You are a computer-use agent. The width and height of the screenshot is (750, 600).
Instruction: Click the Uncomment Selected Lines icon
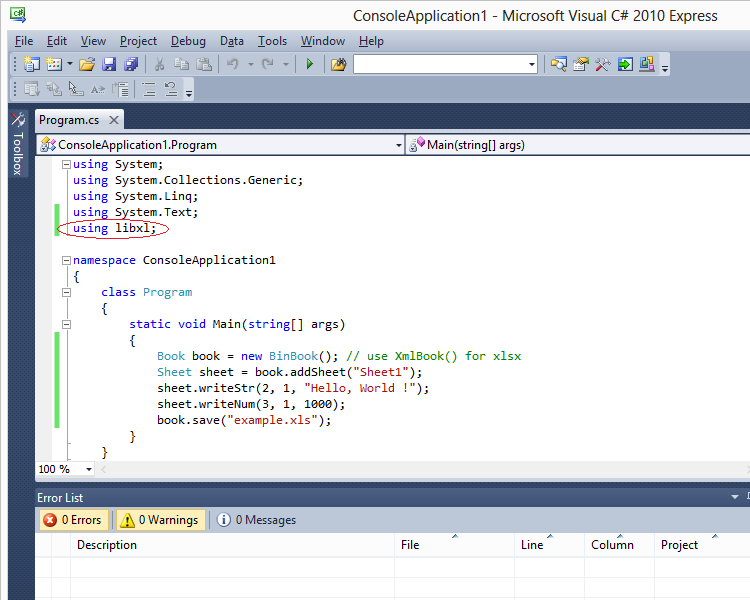click(171, 89)
